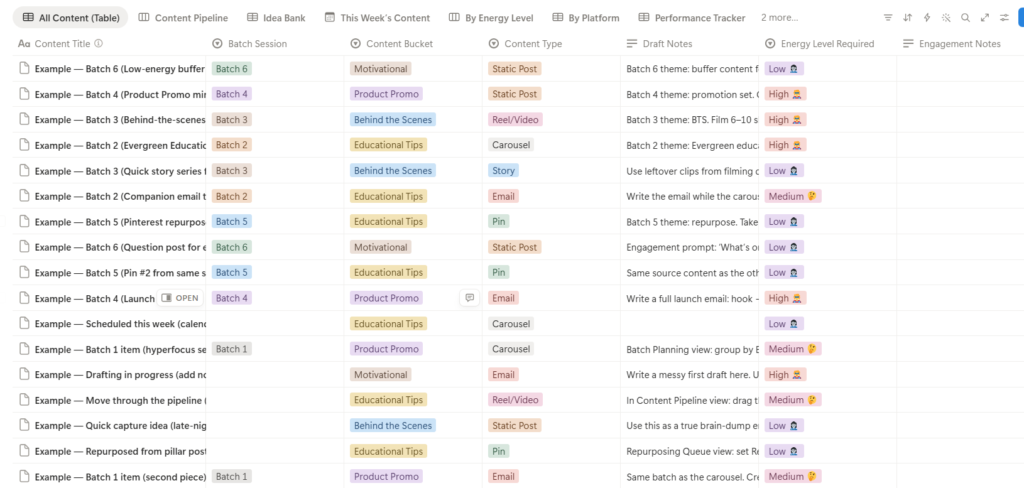Click page icon of Batch 3 Quick story series row
The height and width of the screenshot is (488, 1024).
tap(24, 171)
